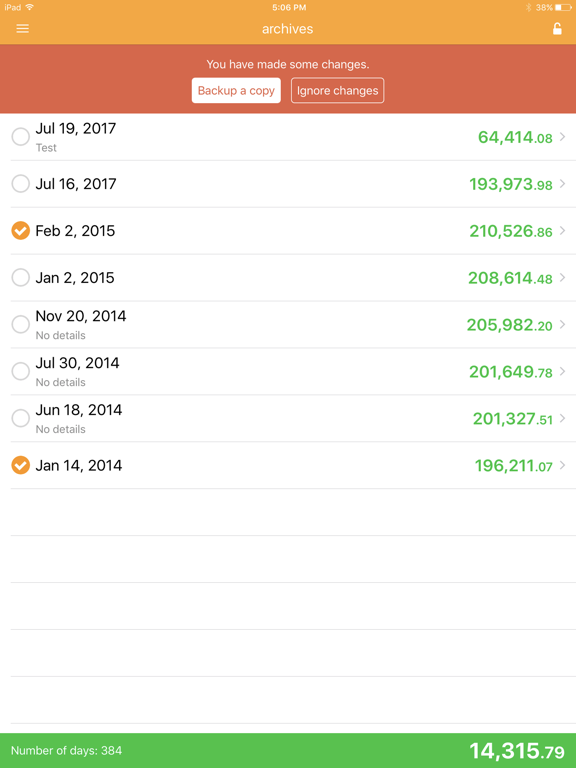This screenshot has width=576, height=768.
Task: Tap the amount 193,973.98
Action: click(x=511, y=185)
